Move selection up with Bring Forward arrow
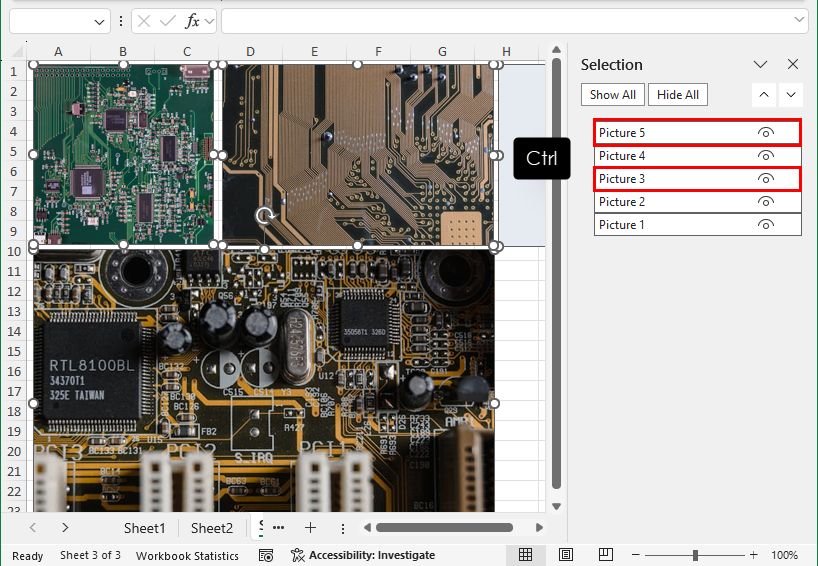The width and height of the screenshot is (818, 566). coord(764,94)
